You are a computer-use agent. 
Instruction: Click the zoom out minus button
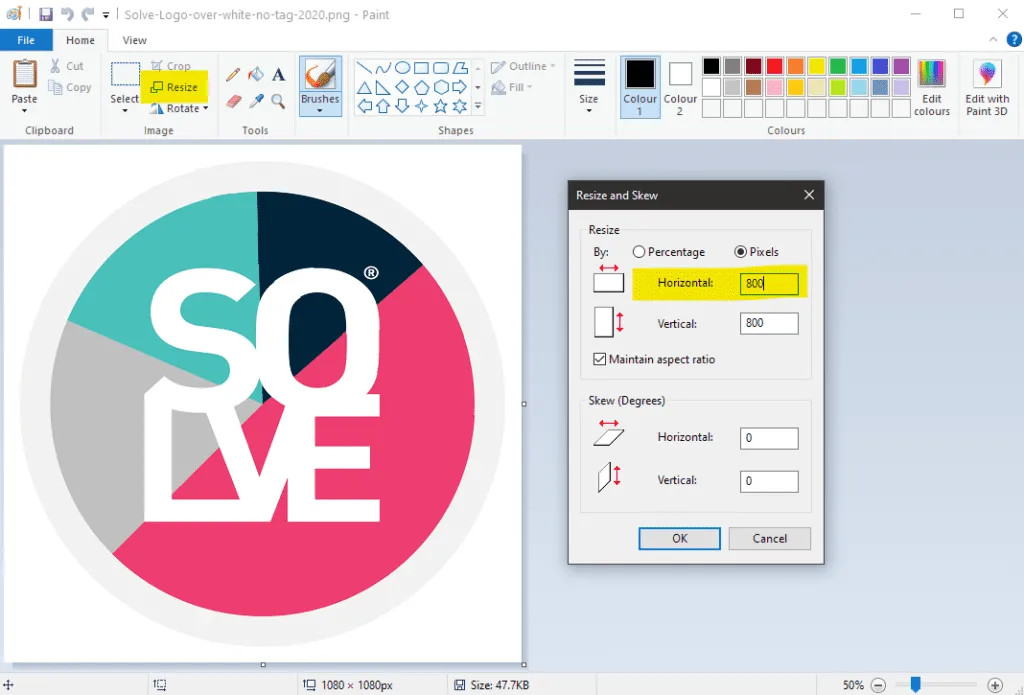(878, 685)
